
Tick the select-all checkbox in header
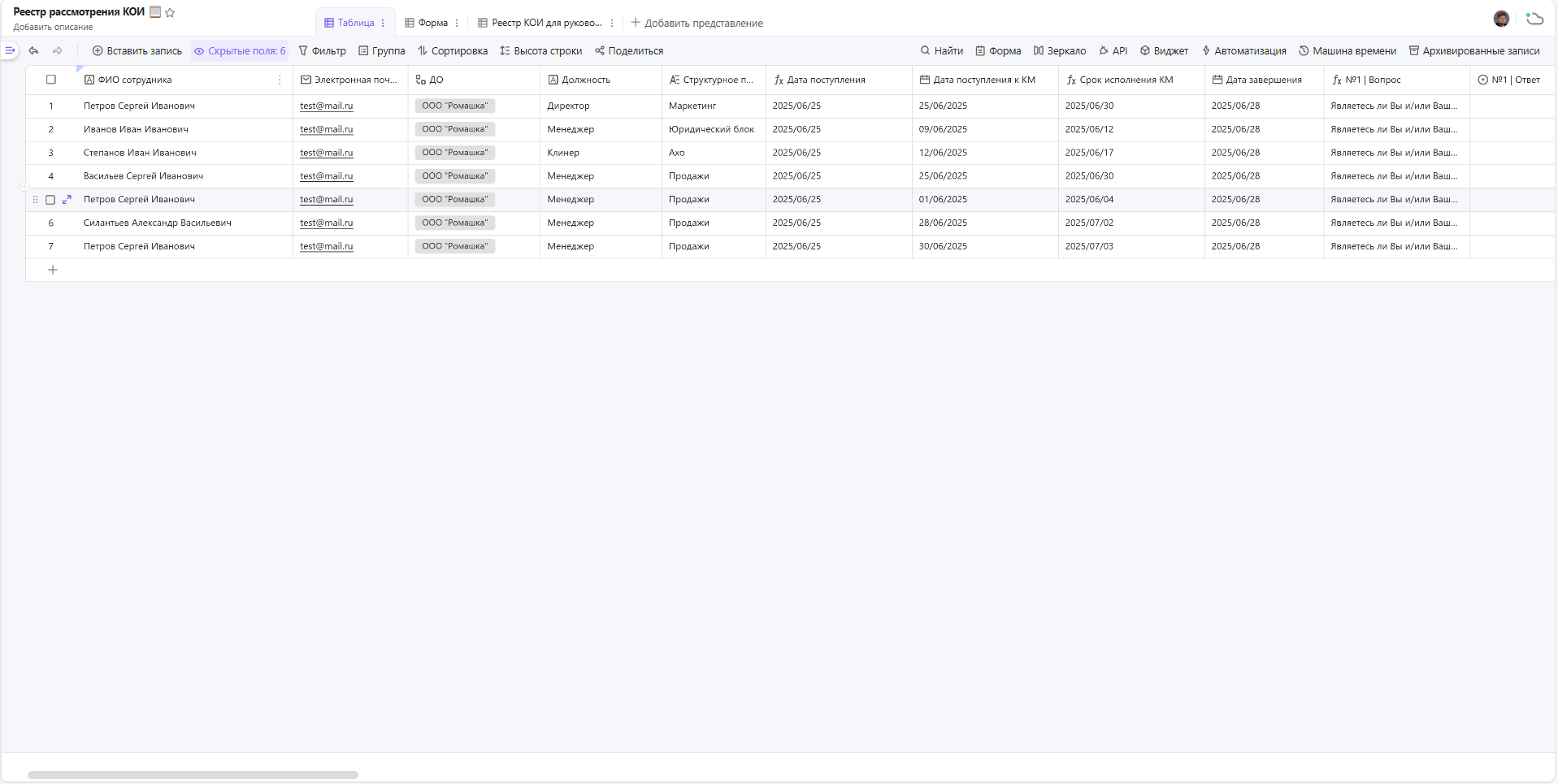pos(51,80)
